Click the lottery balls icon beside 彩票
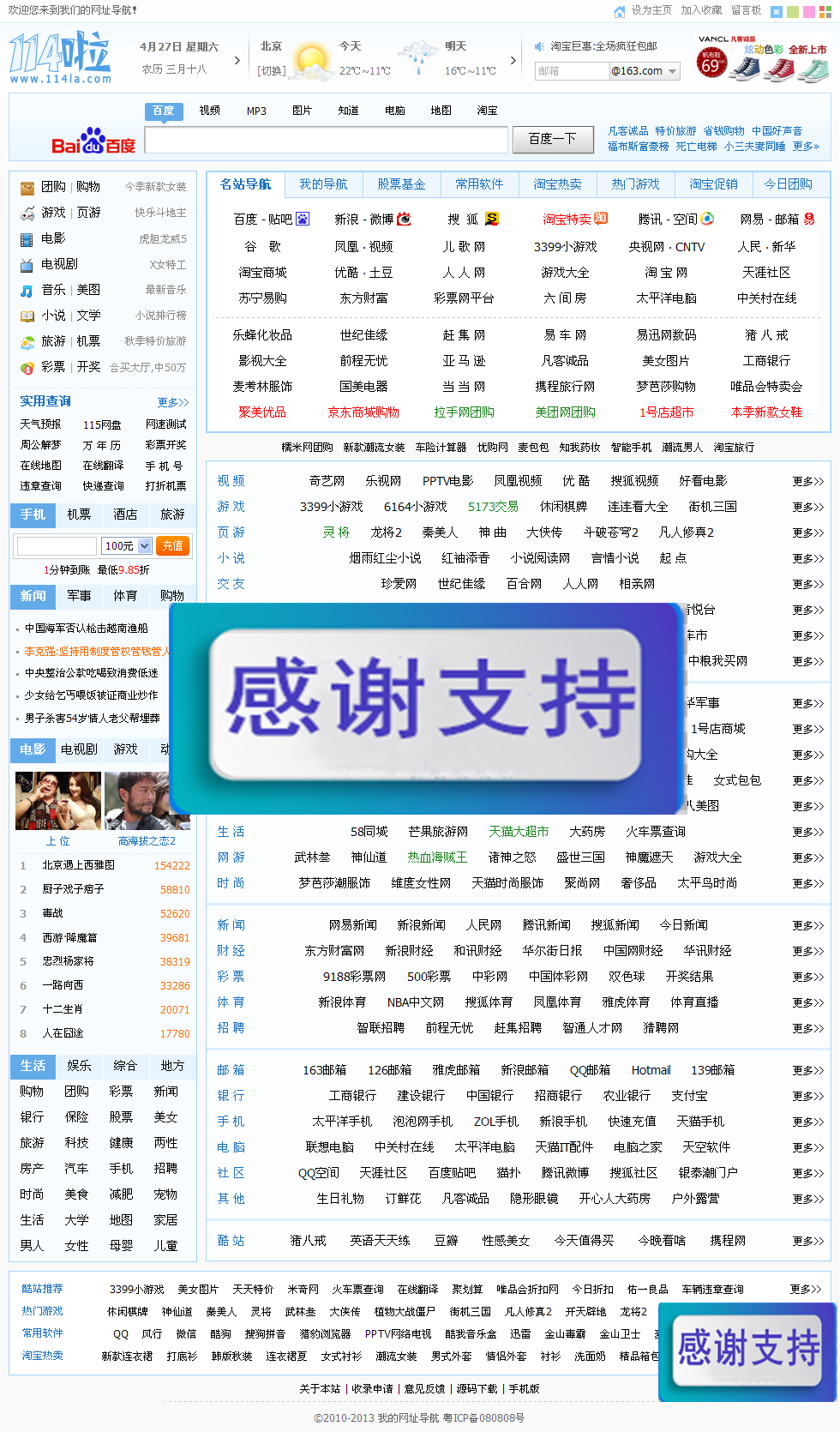This screenshot has height=1432, width=840. pyautogui.click(x=27, y=367)
